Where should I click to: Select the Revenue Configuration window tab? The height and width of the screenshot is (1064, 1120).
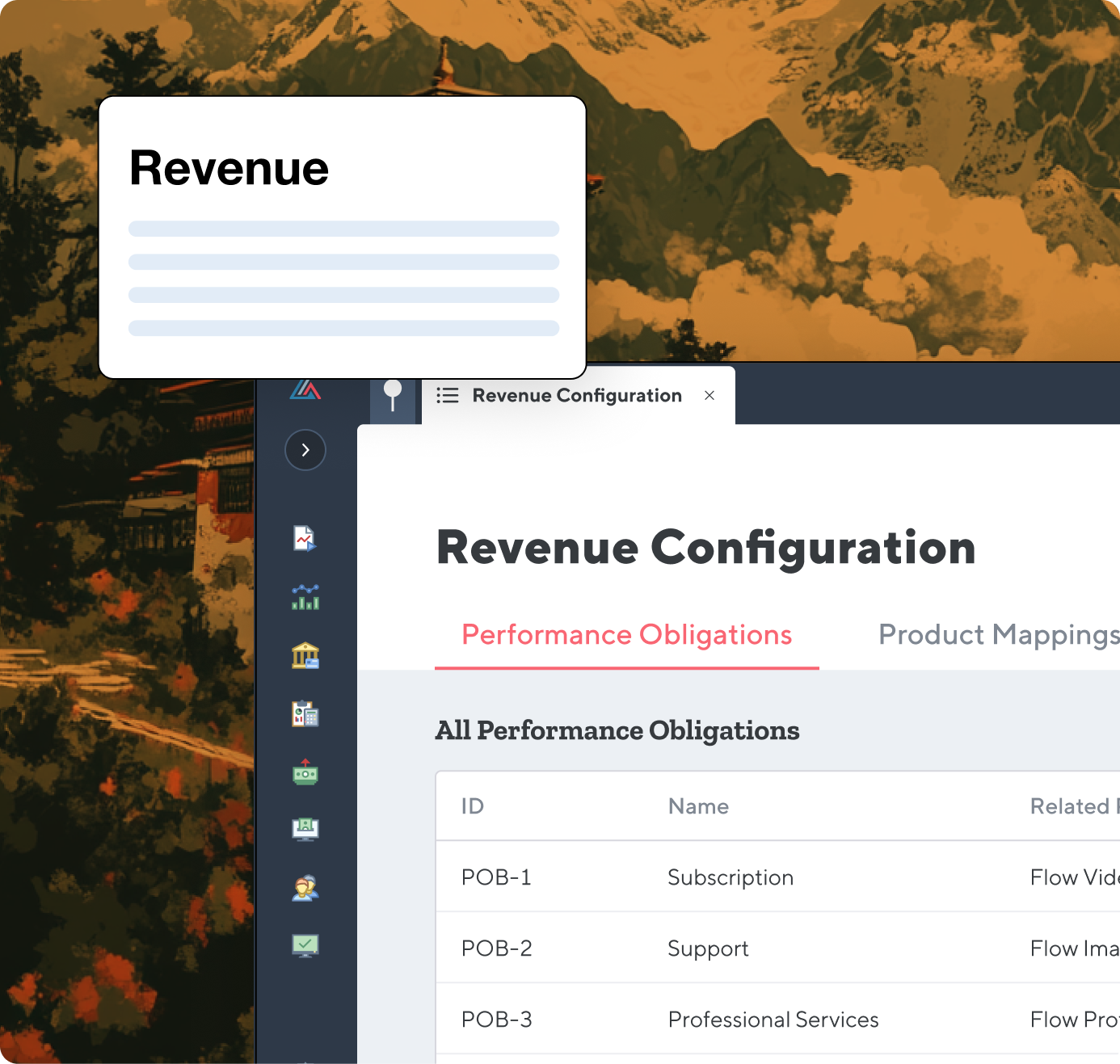click(x=577, y=395)
